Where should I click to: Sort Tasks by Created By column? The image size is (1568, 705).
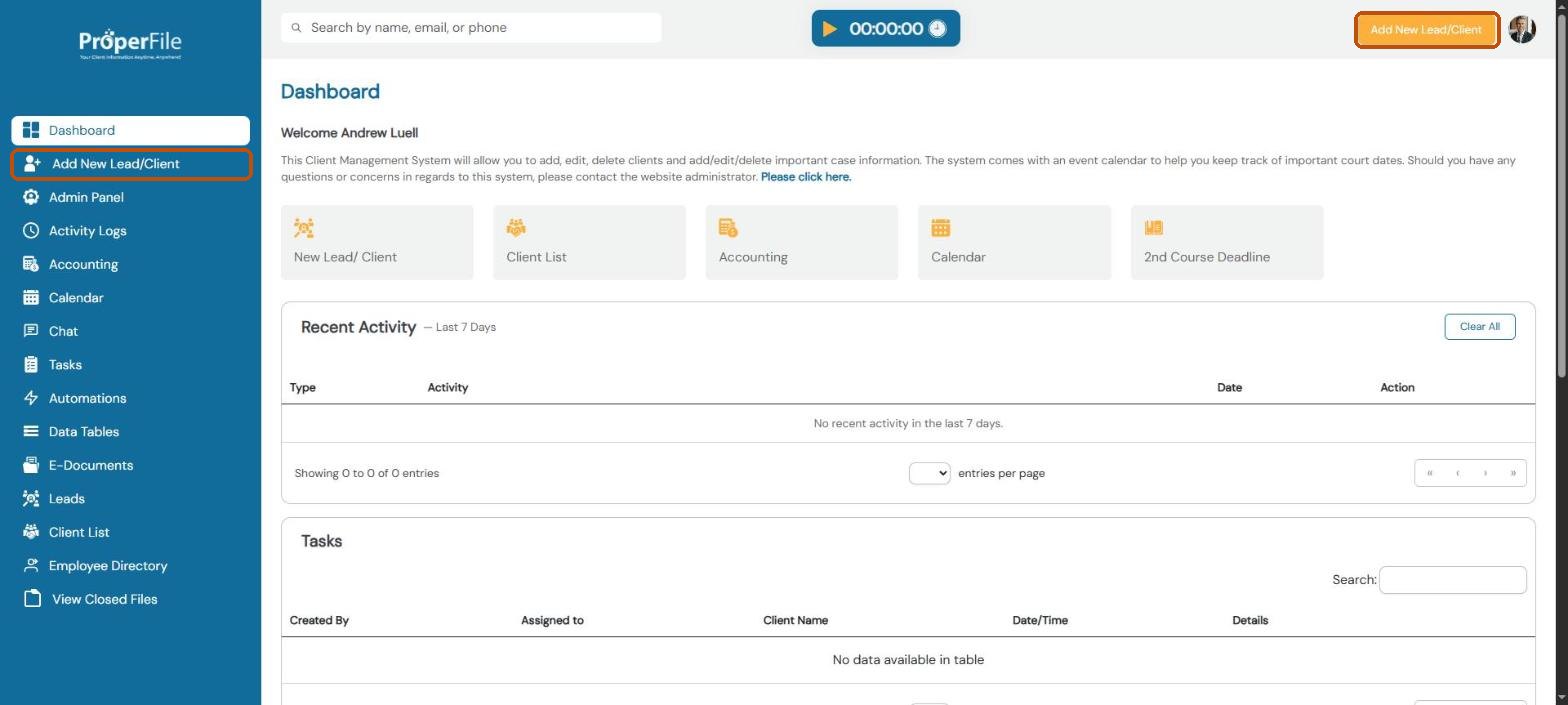pyautogui.click(x=319, y=620)
